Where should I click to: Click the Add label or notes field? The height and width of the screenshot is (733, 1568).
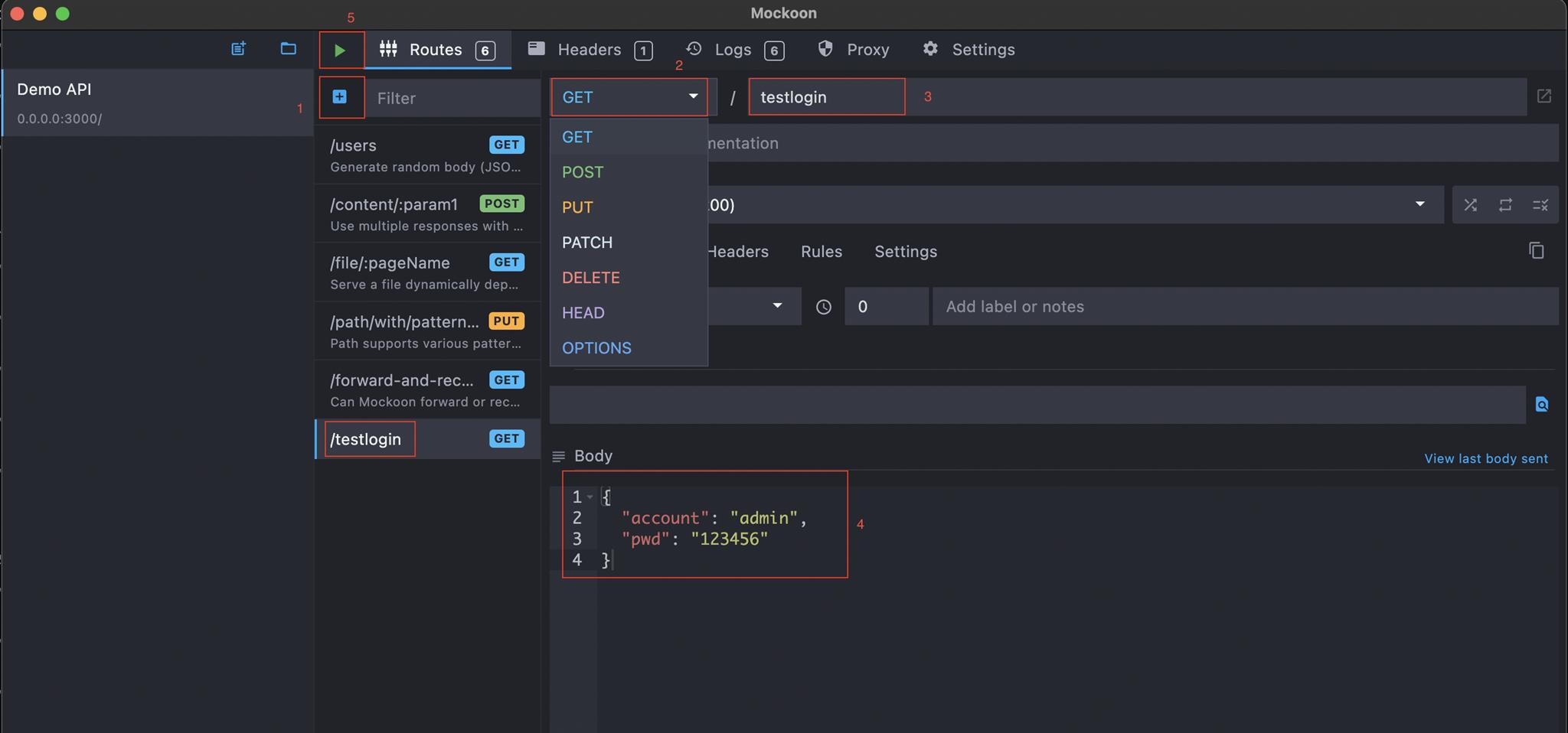point(1245,307)
